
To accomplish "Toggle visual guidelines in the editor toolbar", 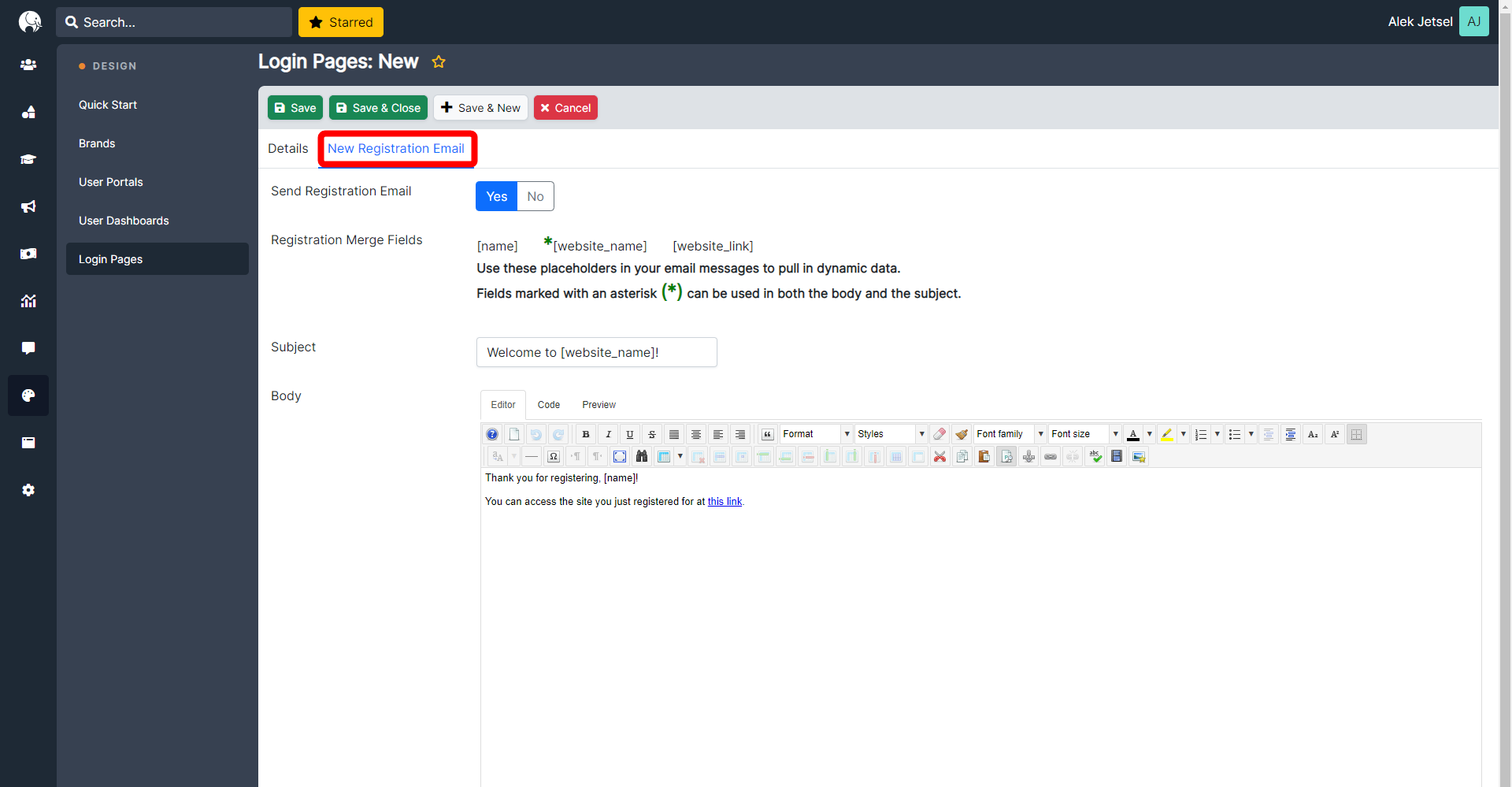I will point(1357,434).
